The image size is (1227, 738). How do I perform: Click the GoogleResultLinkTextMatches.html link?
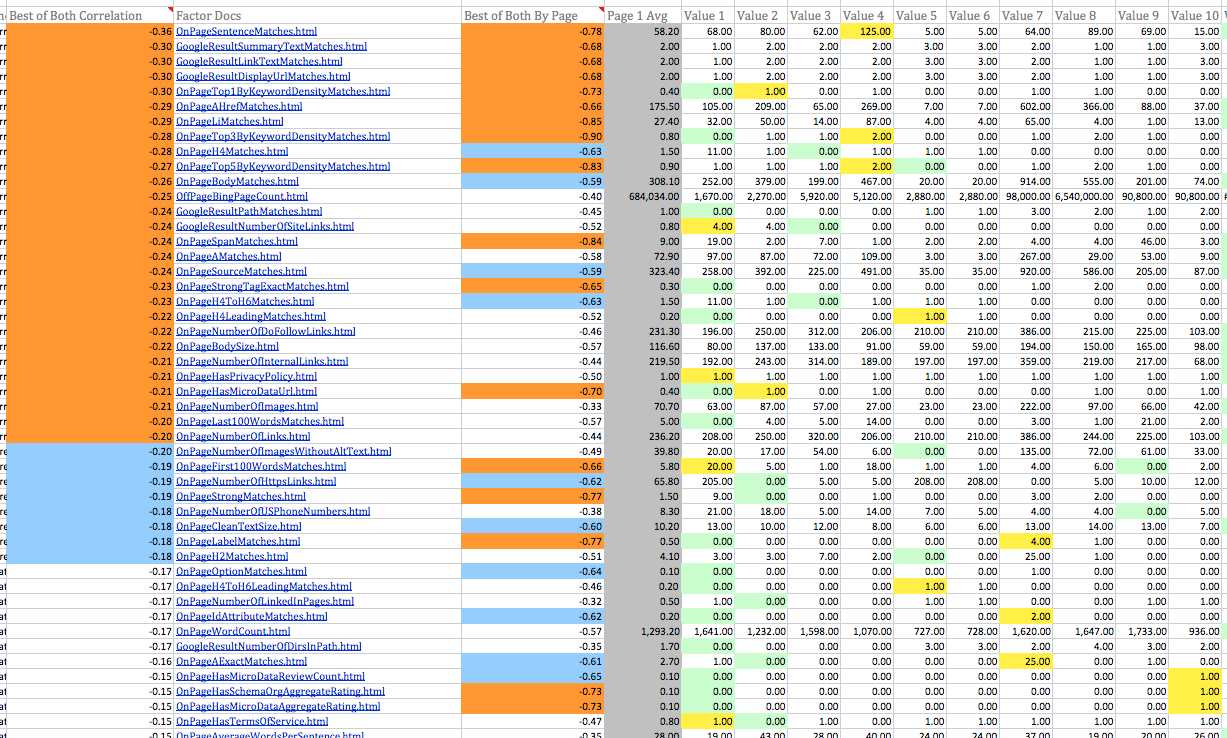point(259,62)
